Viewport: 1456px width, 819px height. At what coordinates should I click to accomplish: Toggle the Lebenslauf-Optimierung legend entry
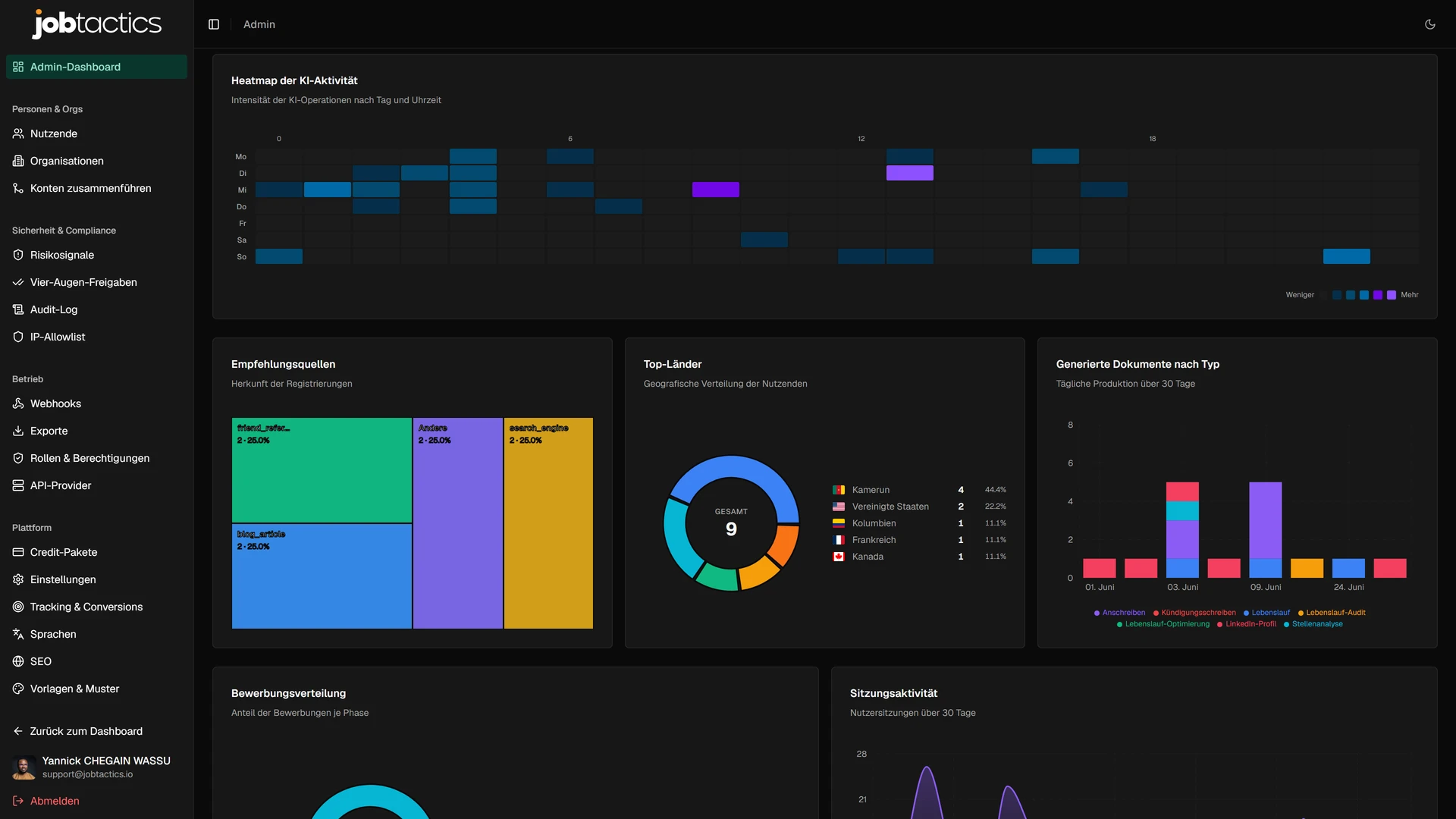coord(1163,624)
